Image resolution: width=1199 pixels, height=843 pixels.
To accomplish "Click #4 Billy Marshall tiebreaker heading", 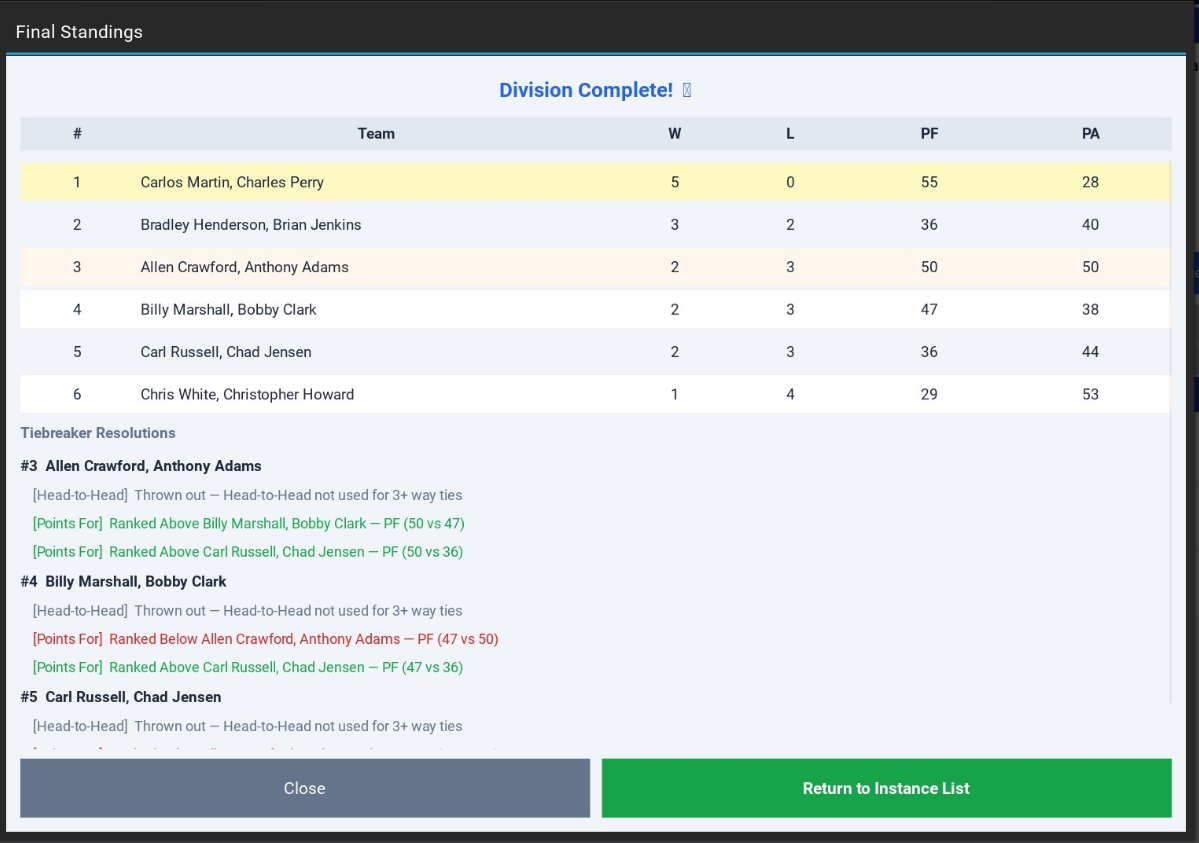I will pyautogui.click(x=123, y=581).
